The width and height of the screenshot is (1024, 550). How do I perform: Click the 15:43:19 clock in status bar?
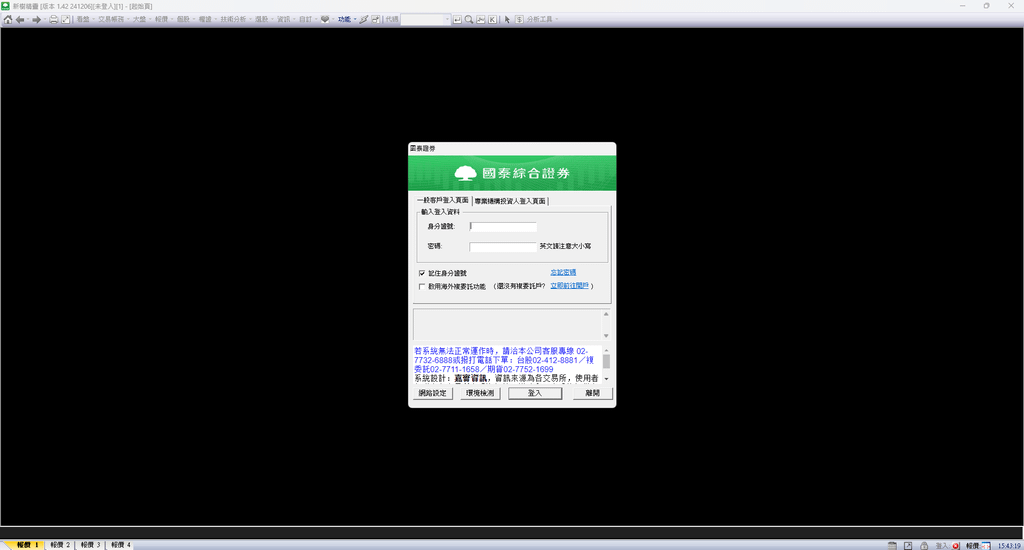1009,545
